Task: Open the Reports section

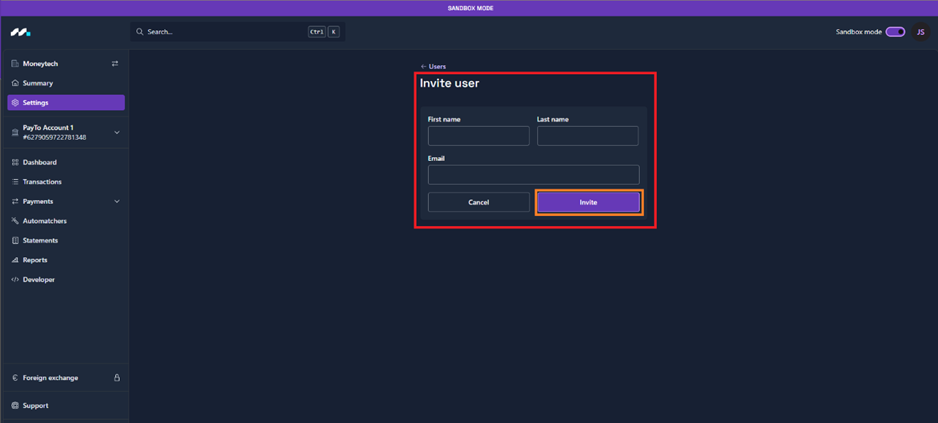Action: click(x=66, y=260)
